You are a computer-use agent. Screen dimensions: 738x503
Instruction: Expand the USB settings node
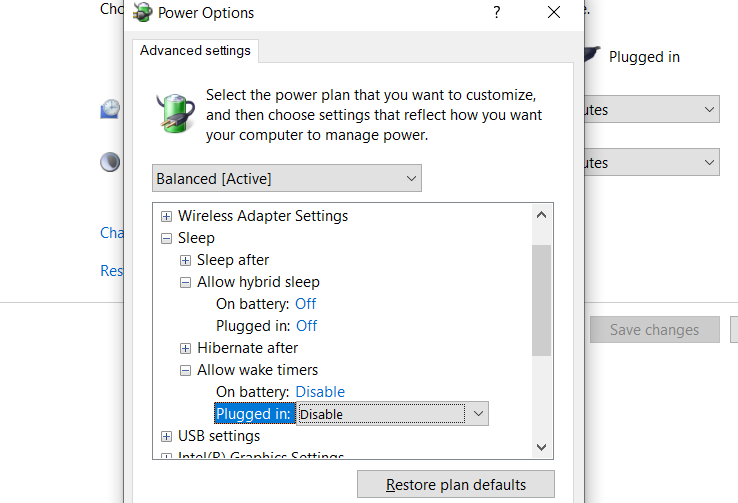click(x=166, y=437)
